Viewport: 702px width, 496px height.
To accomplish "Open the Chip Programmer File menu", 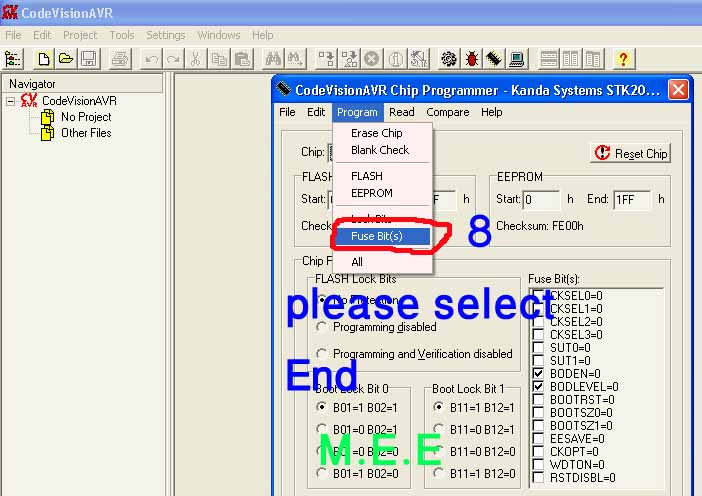I will pos(287,112).
